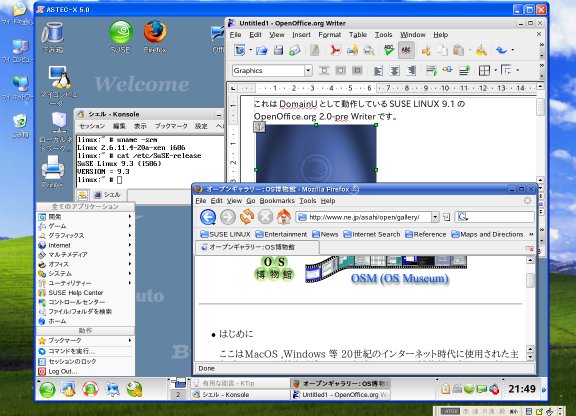Click Export as PDF icon in Writer

click(335, 50)
